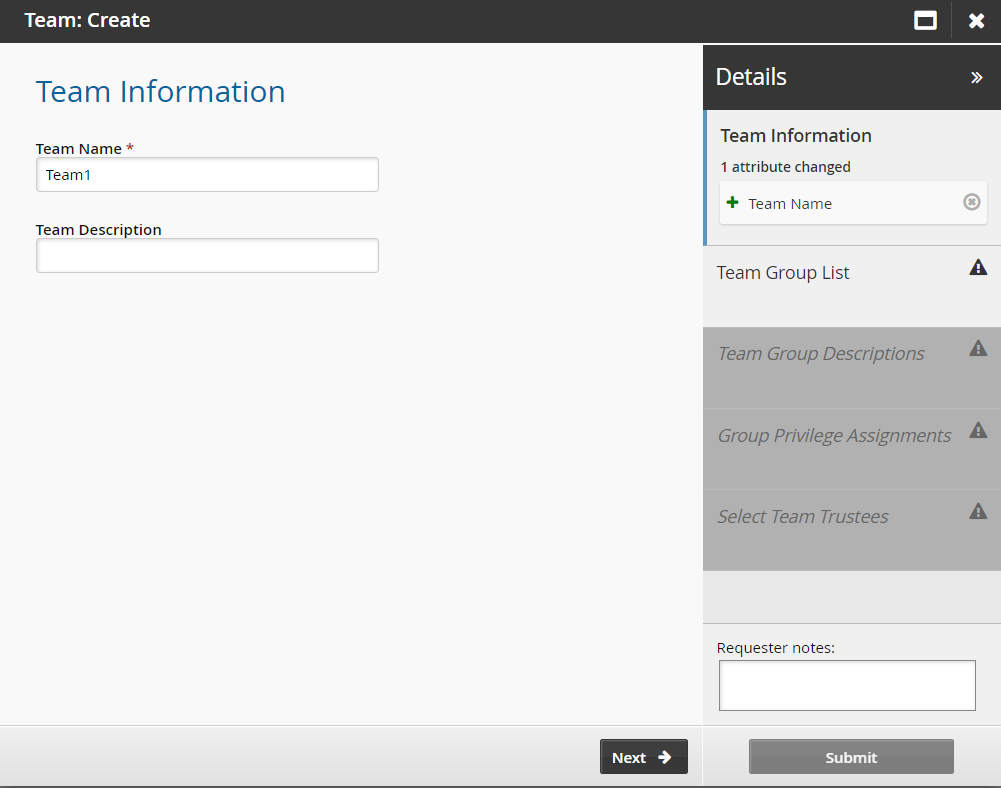1001x788 pixels.
Task: Click the green plus icon beside Team Name
Action: pos(733,203)
